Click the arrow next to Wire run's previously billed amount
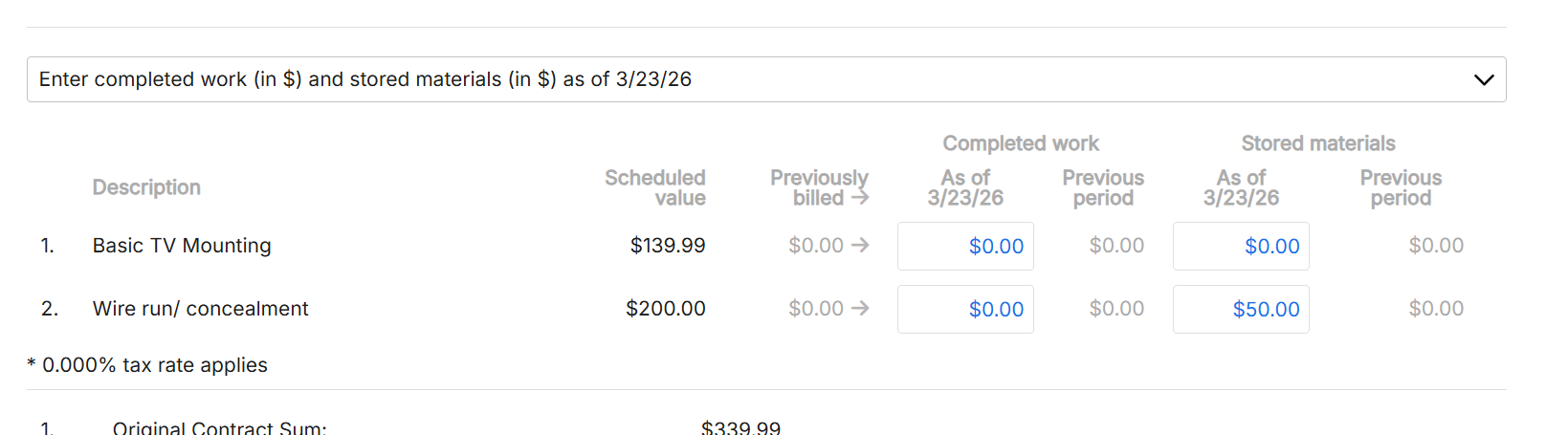1568x435 pixels. tap(860, 309)
